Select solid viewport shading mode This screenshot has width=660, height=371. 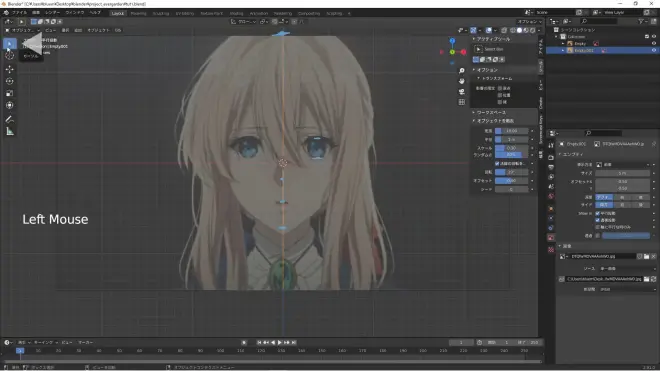[519, 30]
